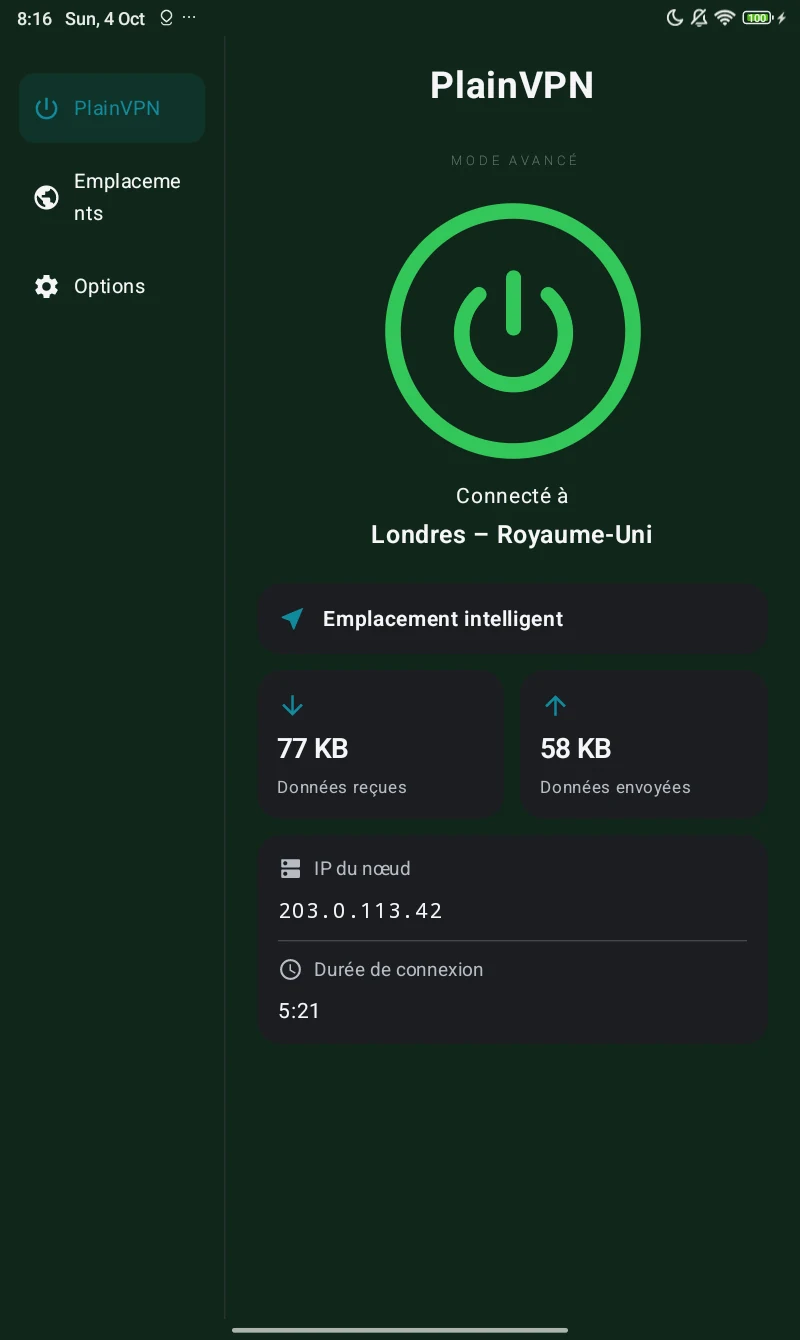Click the three-dot icon in status bar
Viewport: 800px width, 1340px height.
point(189,19)
